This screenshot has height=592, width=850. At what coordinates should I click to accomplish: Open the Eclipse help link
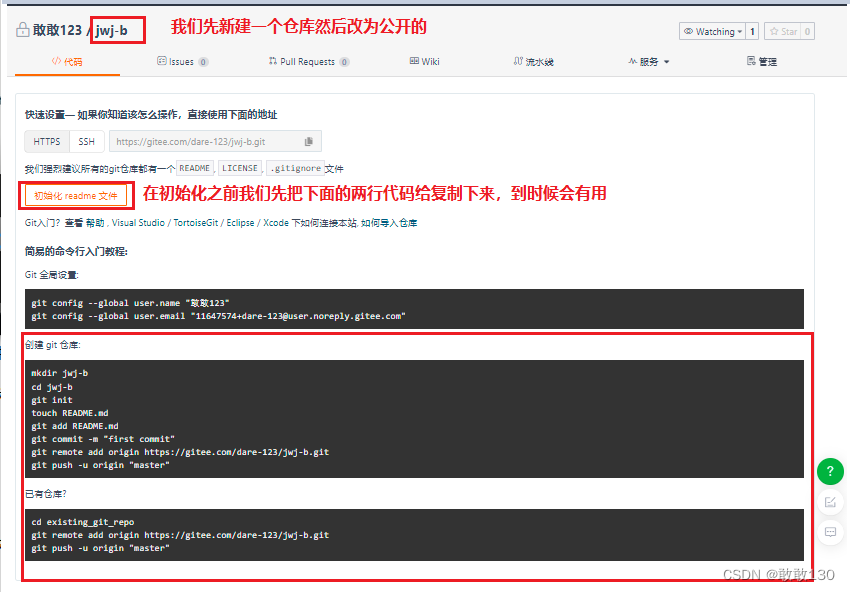click(x=240, y=223)
